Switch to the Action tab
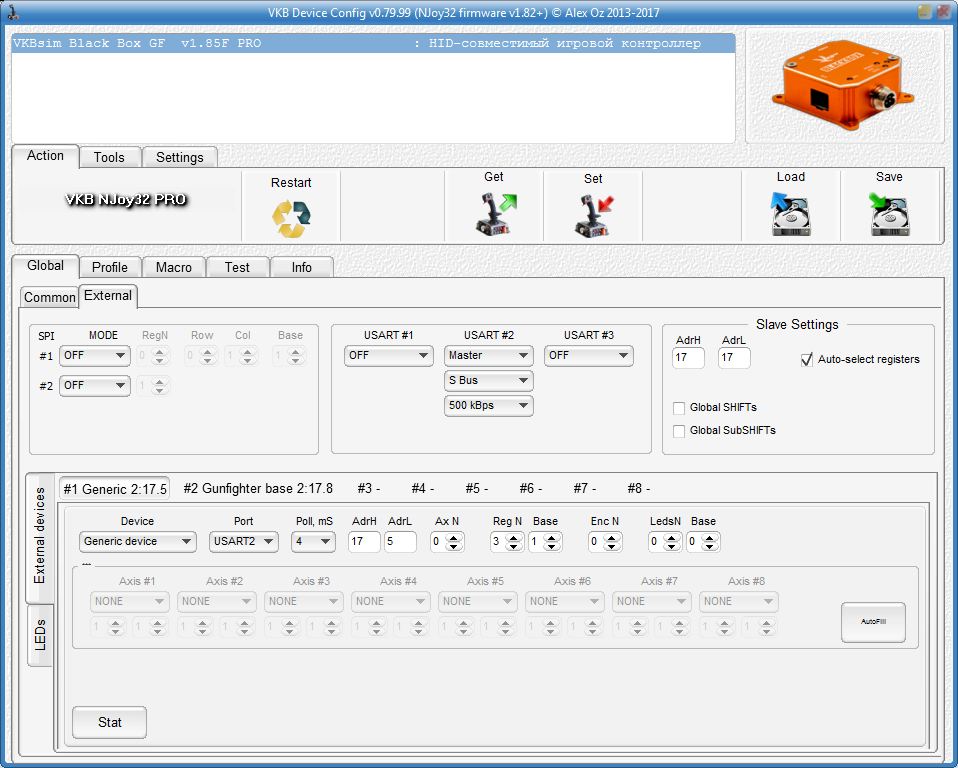Screen dimensions: 958x768 click(45, 156)
